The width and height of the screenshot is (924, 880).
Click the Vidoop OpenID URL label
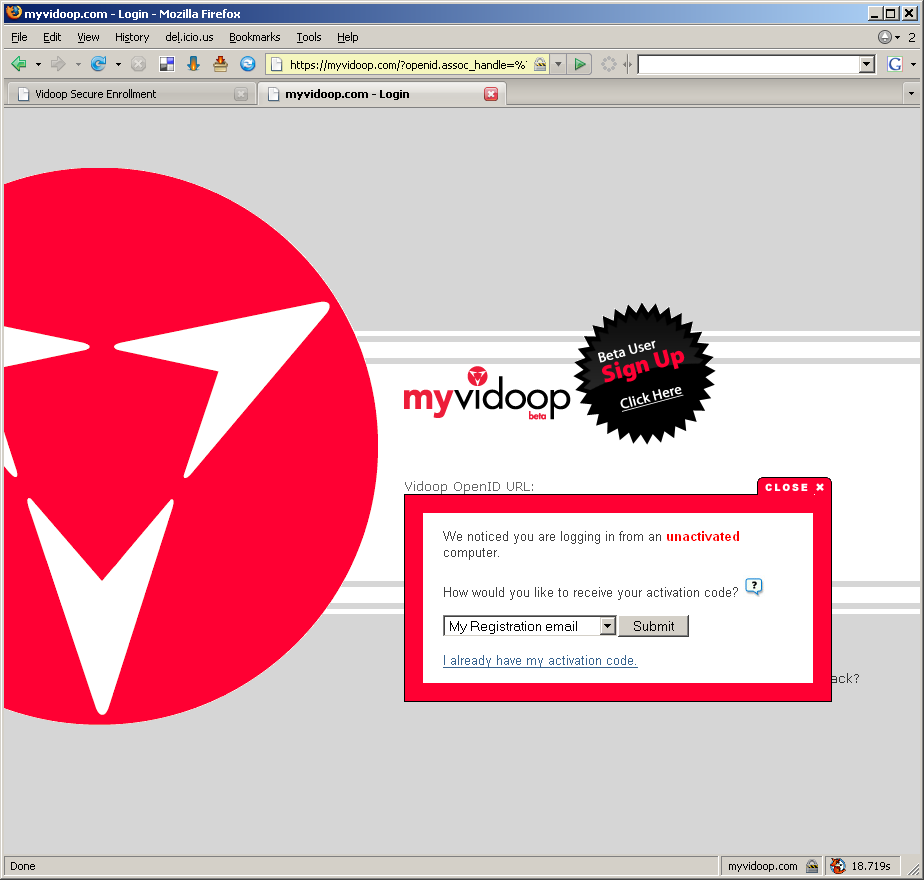click(469, 486)
